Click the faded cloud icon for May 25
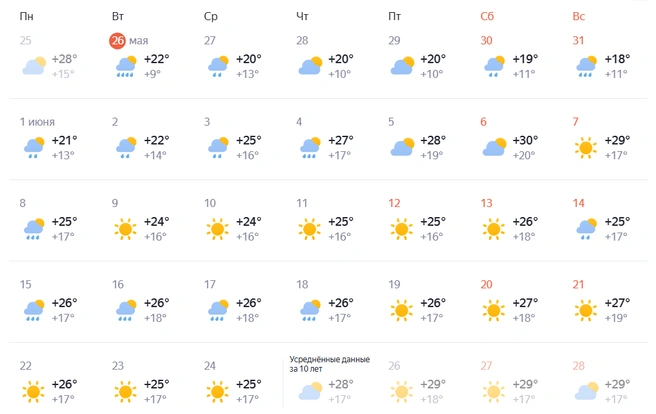This screenshot has width=656, height=414. [x=34, y=66]
